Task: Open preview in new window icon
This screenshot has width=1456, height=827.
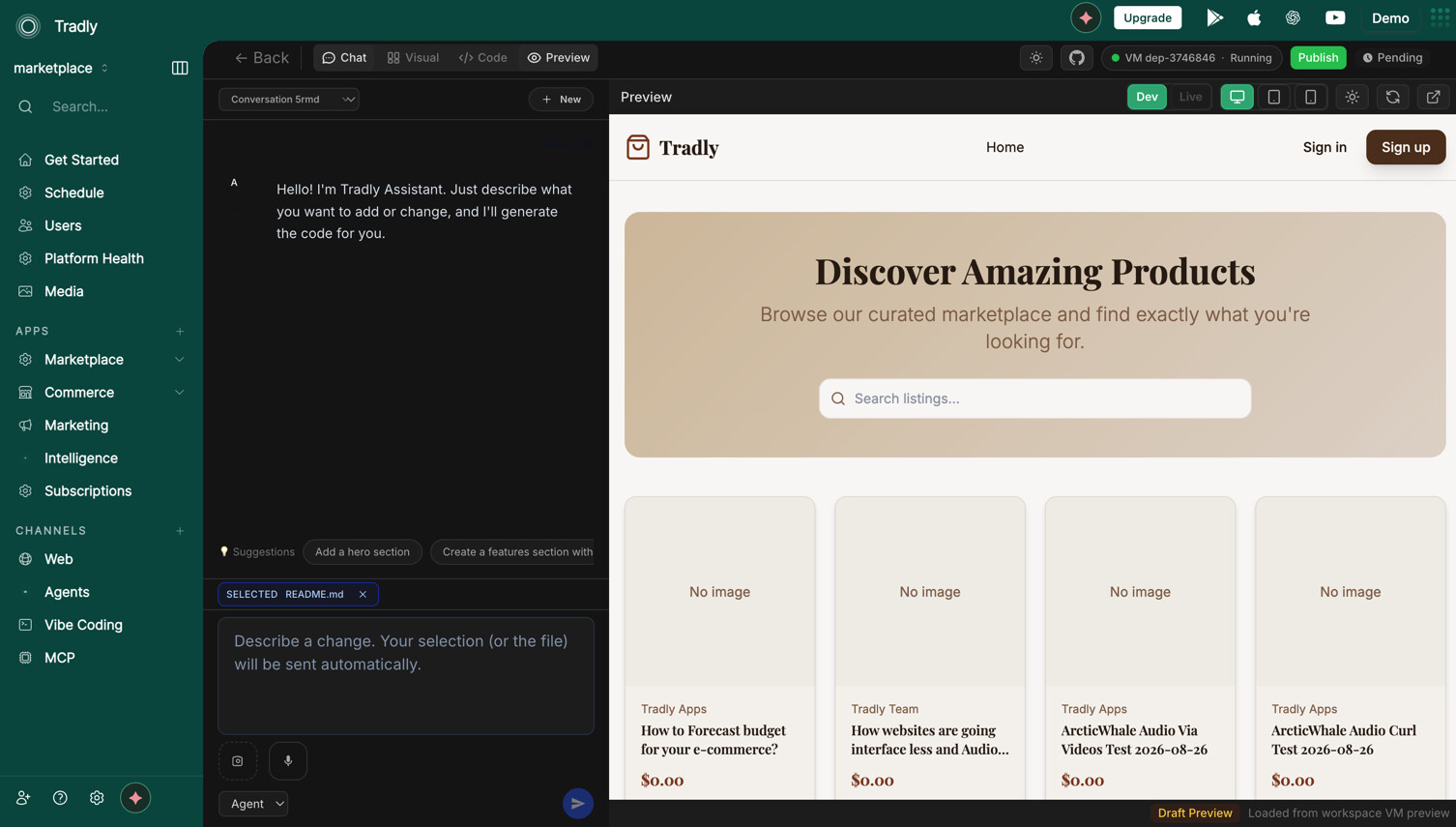Action: 1433,97
